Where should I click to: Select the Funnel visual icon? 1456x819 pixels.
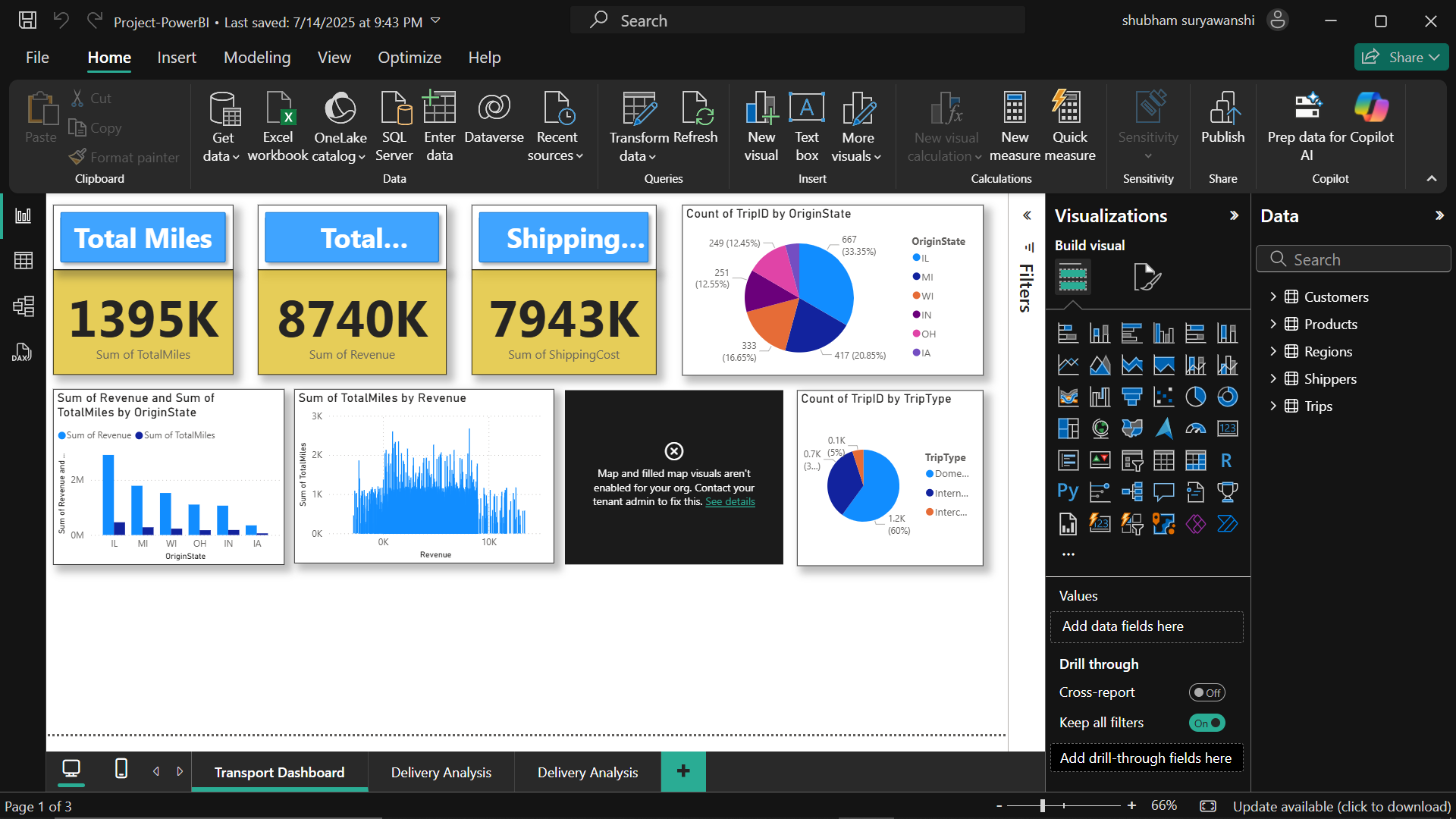coord(1131,397)
